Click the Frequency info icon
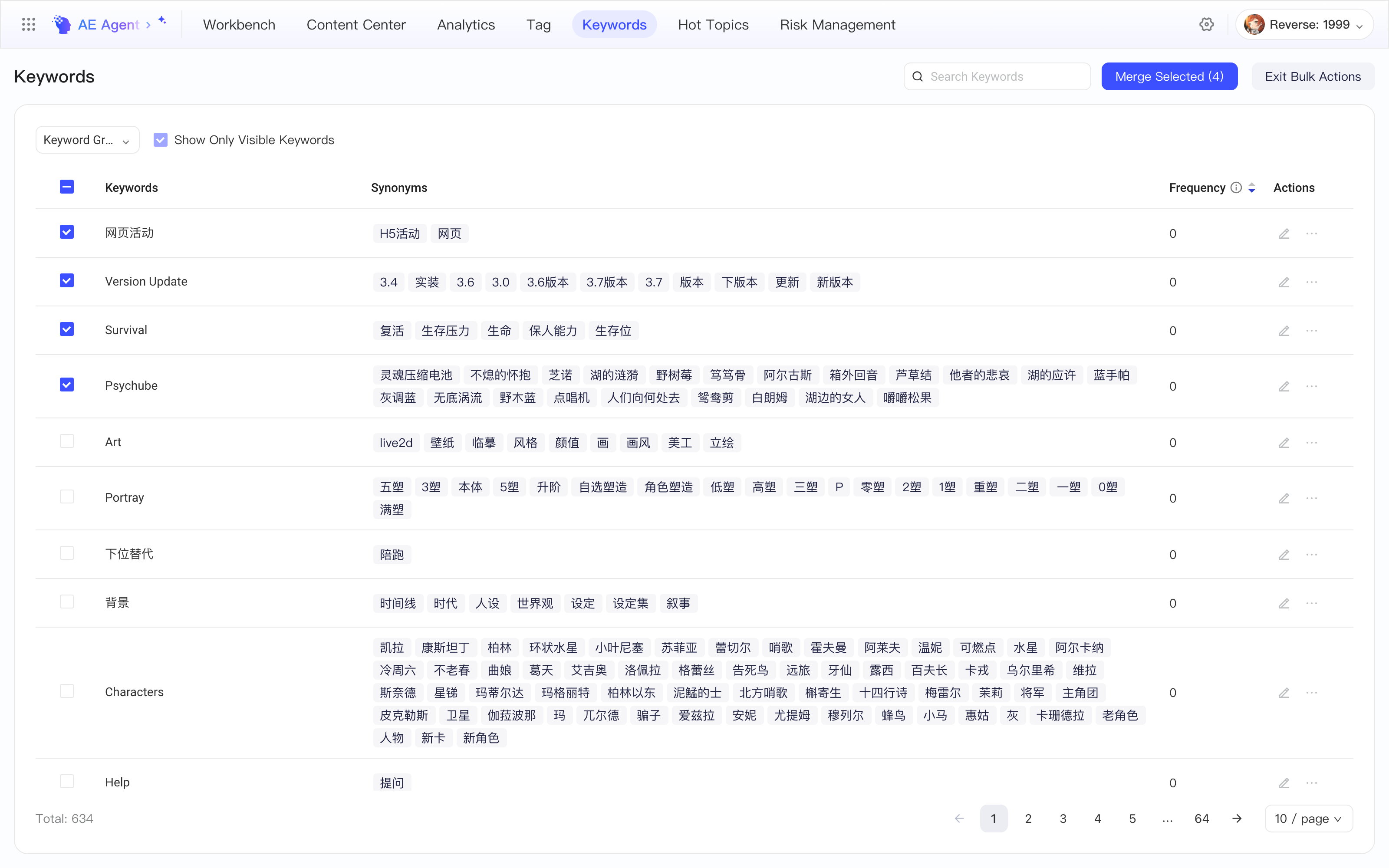The height and width of the screenshot is (868, 1389). click(x=1236, y=188)
